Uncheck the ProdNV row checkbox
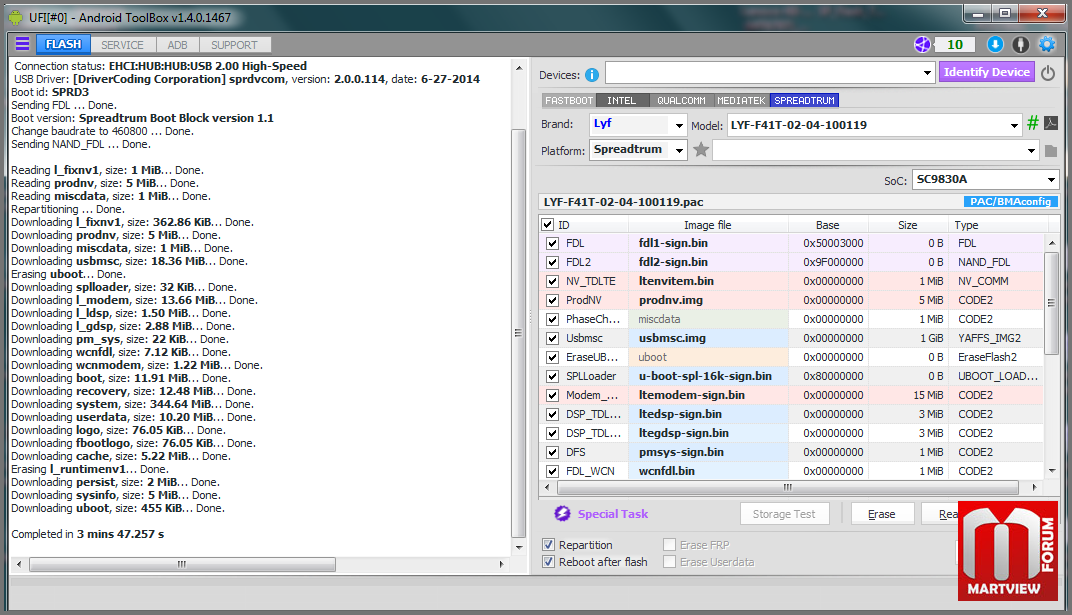 click(x=552, y=301)
